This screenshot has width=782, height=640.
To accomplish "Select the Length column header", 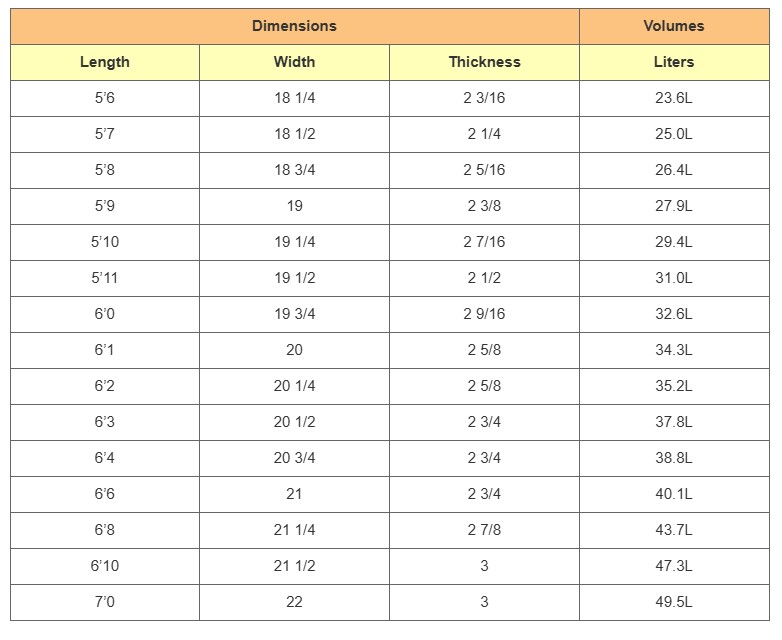I will click(x=105, y=62).
